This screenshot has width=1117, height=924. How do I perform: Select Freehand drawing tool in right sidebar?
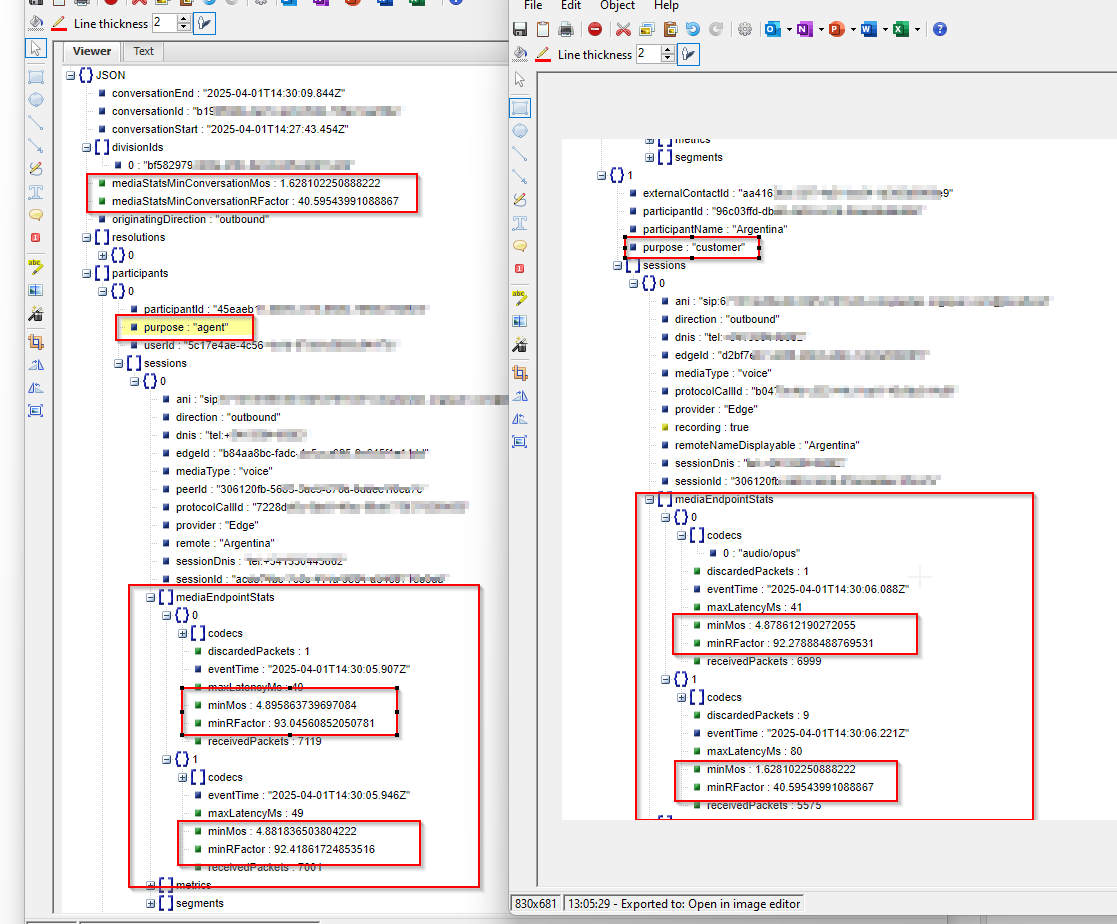[x=520, y=200]
